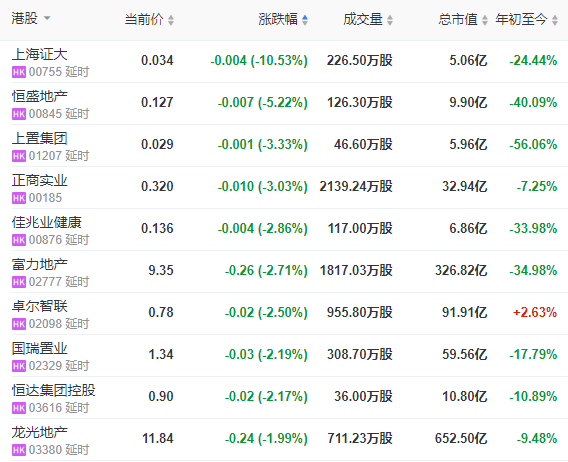The width and height of the screenshot is (568, 462).
Task: Sort by 涨跌幅 column arrows
Action: coord(305,20)
